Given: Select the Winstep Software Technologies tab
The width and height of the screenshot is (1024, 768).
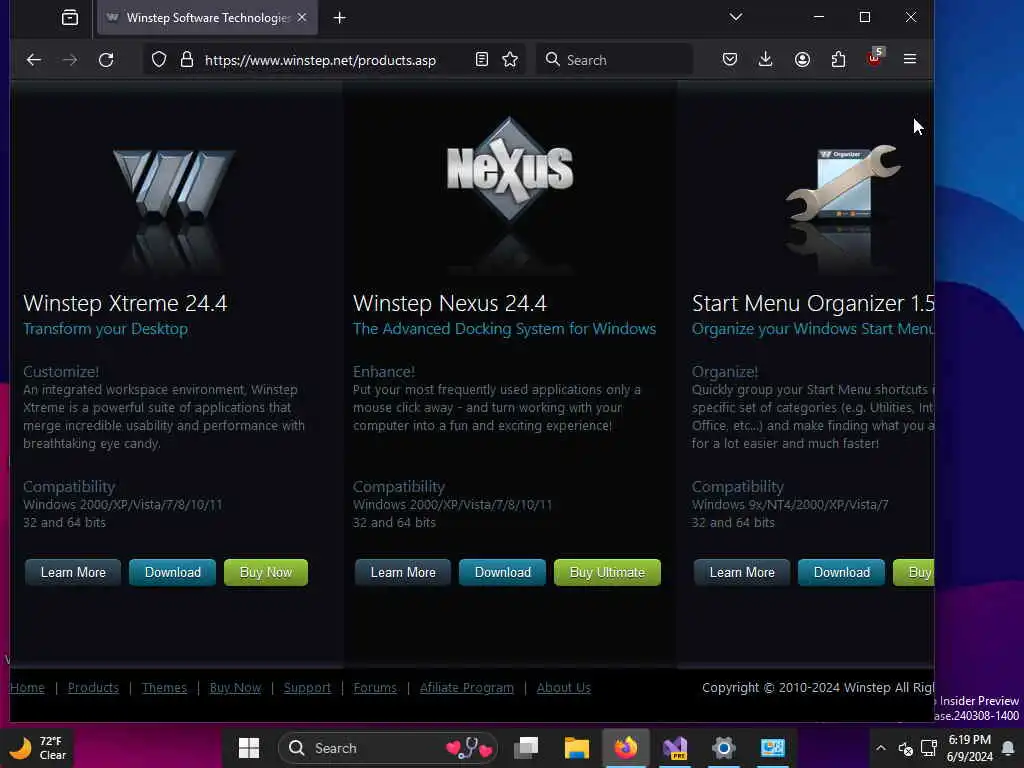Looking at the screenshot, I should 208,18.
